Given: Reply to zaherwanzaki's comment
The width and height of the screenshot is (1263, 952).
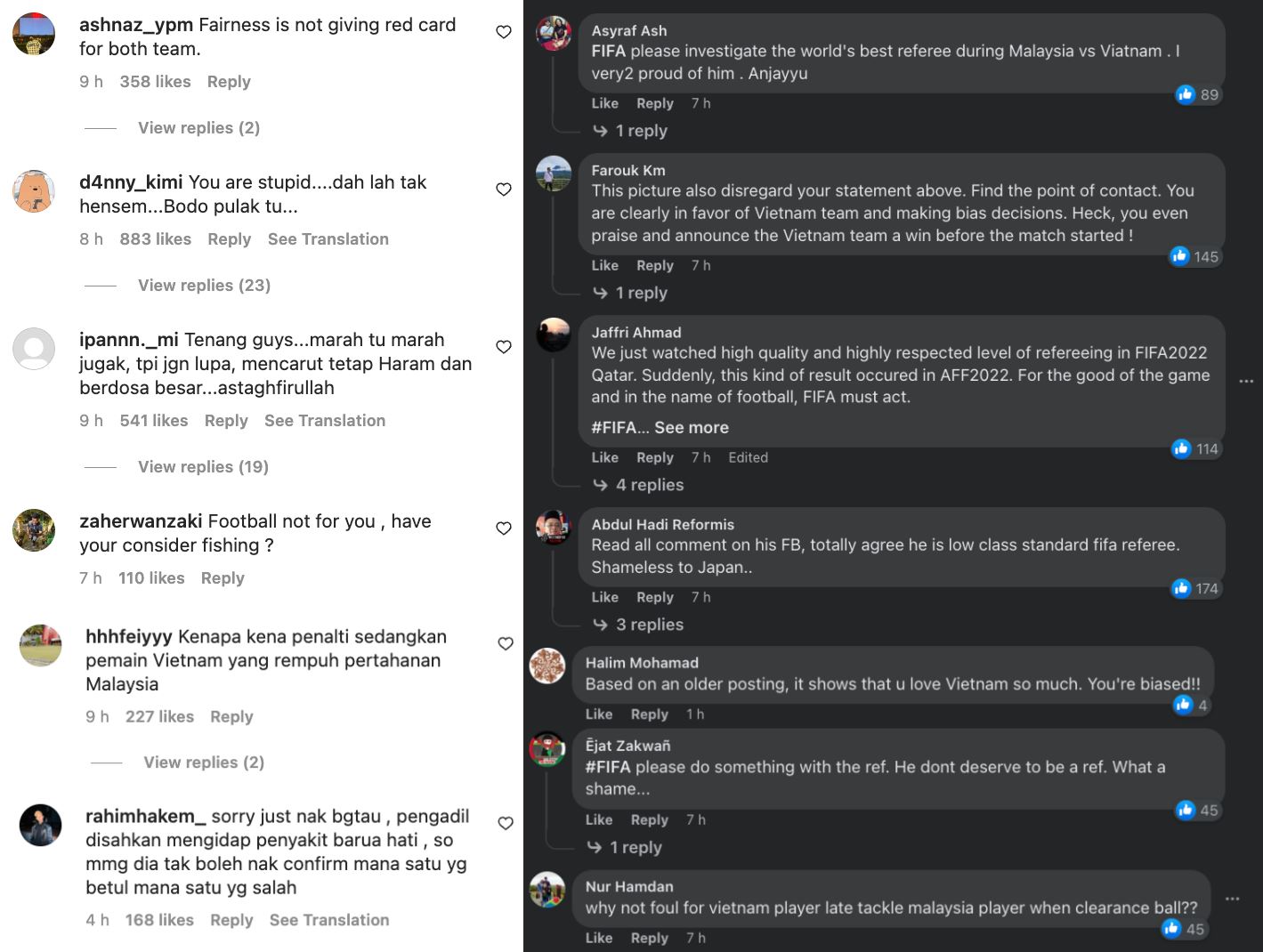Looking at the screenshot, I should [222, 577].
